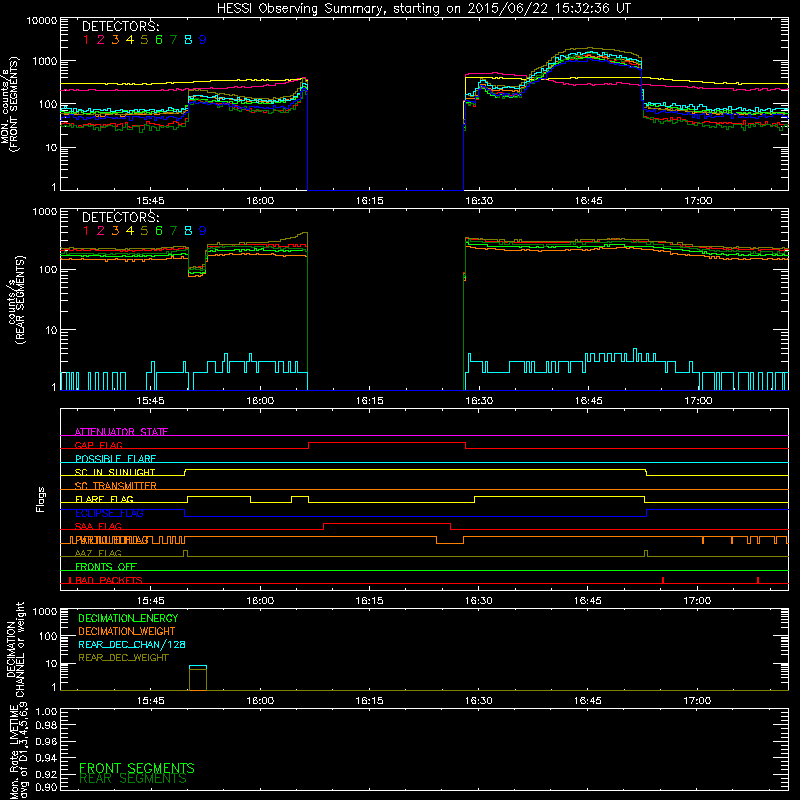Click 16:00 tick under rear segments plot

pos(260,401)
